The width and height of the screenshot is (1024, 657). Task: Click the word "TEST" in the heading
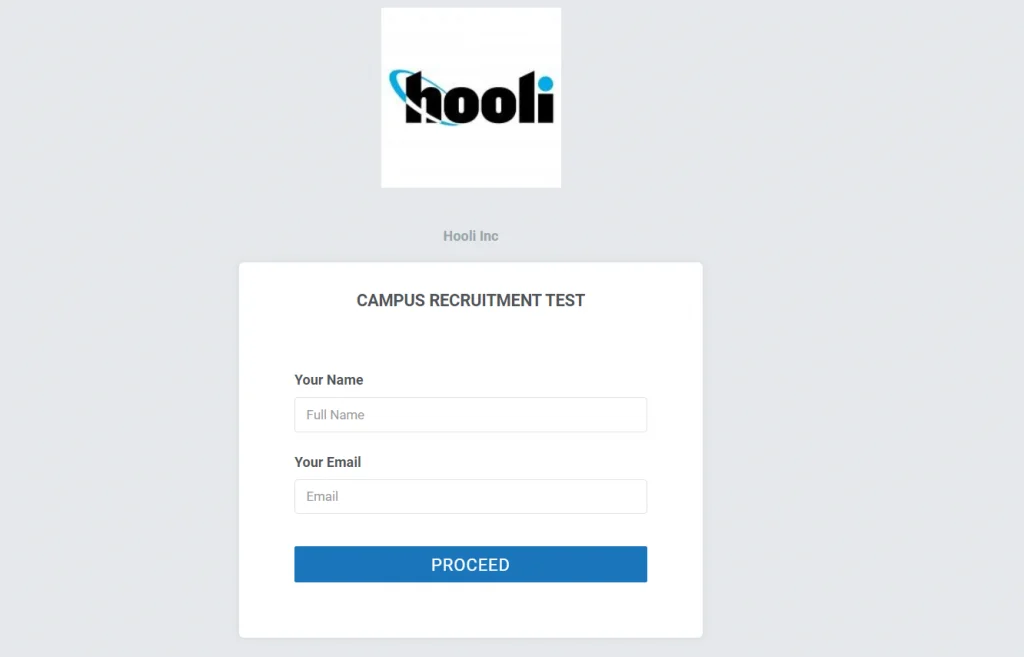click(565, 300)
